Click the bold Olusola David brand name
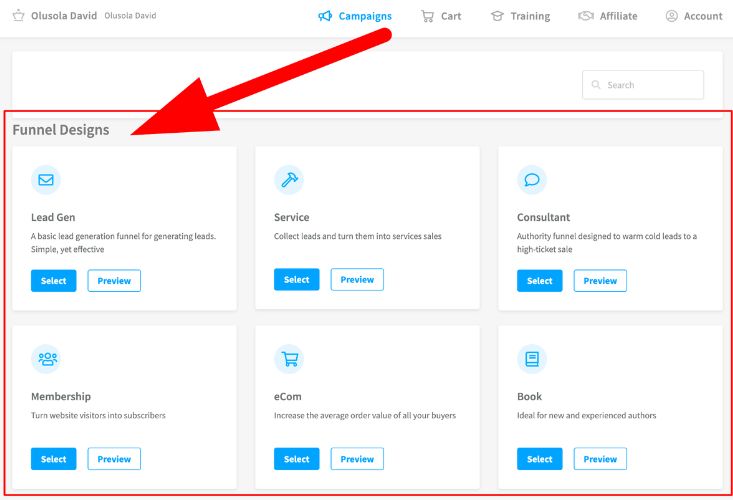 tap(64, 16)
